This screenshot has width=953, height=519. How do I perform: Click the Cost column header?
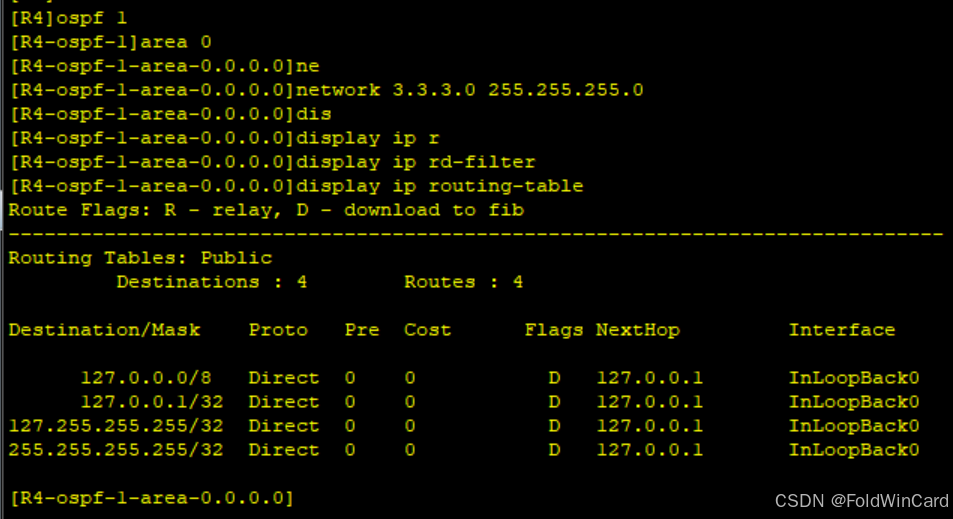point(427,330)
